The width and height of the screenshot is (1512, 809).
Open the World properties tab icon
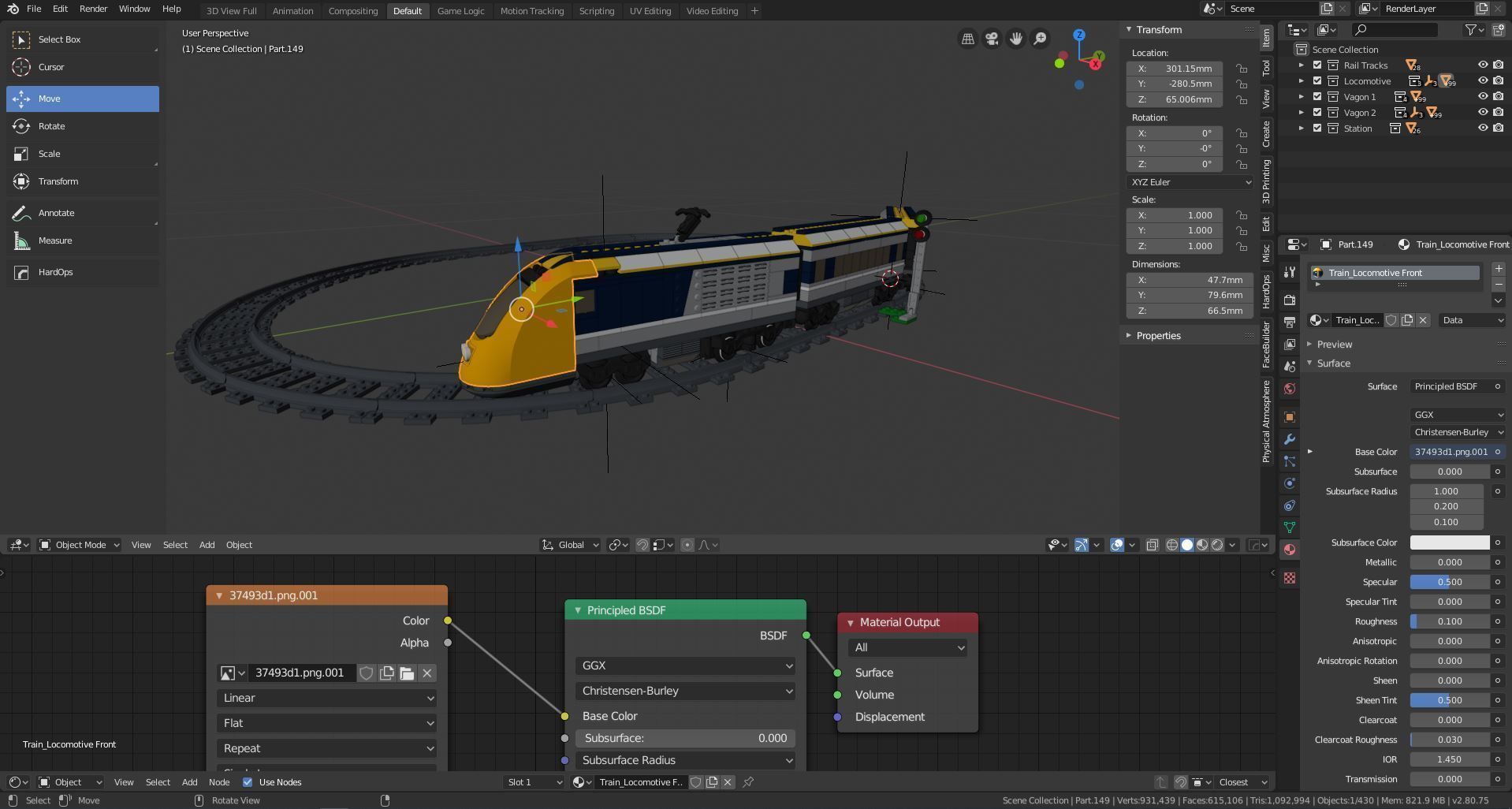1290,389
